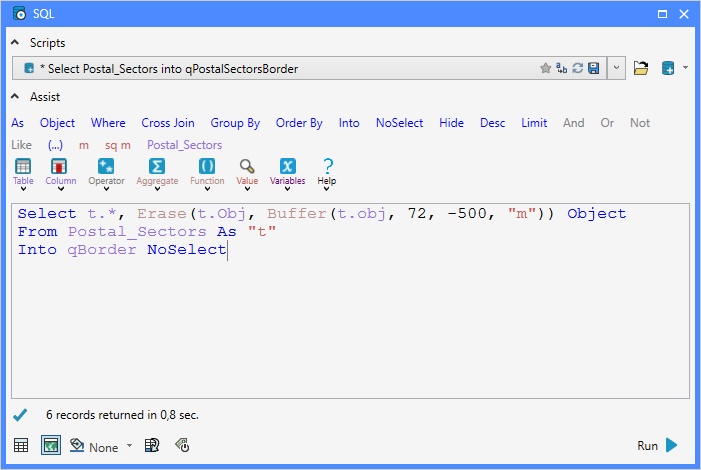Insert the Where keyword

point(108,123)
